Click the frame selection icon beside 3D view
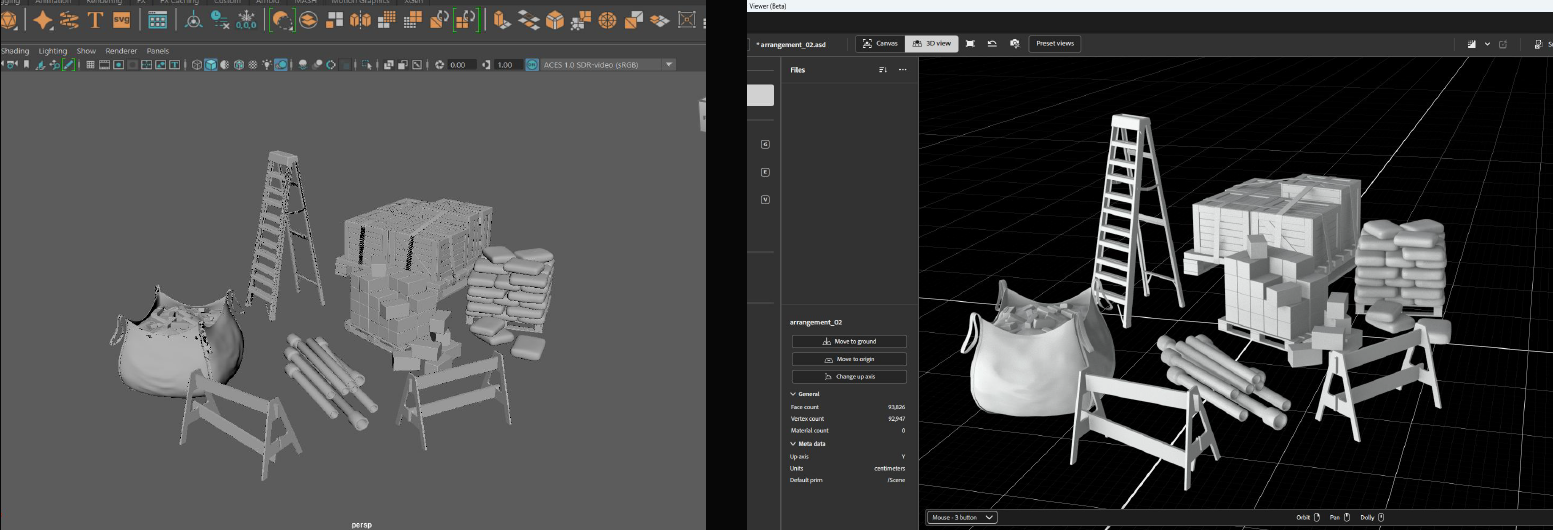1553x530 pixels. (x=970, y=44)
